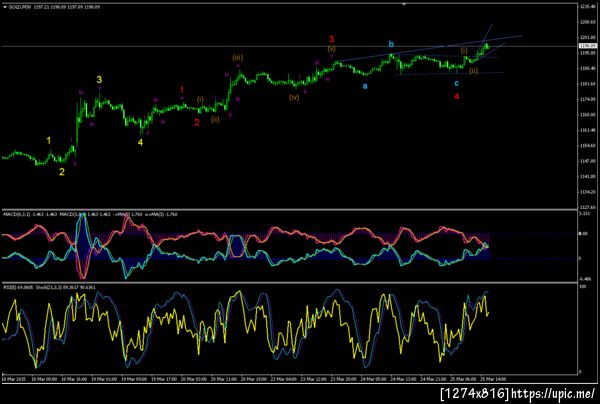The image size is (600, 404).
Task: Select the current price tag on the price scale
Action: [587, 46]
